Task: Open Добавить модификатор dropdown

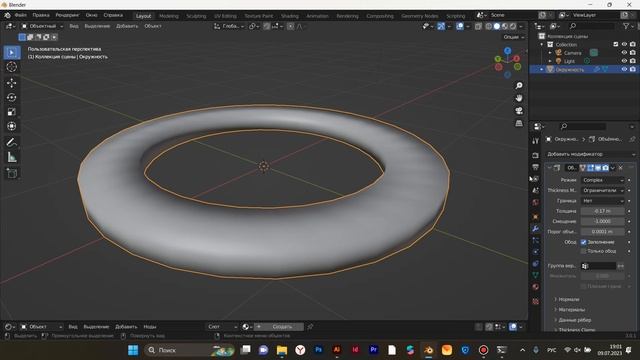Action: pos(591,154)
